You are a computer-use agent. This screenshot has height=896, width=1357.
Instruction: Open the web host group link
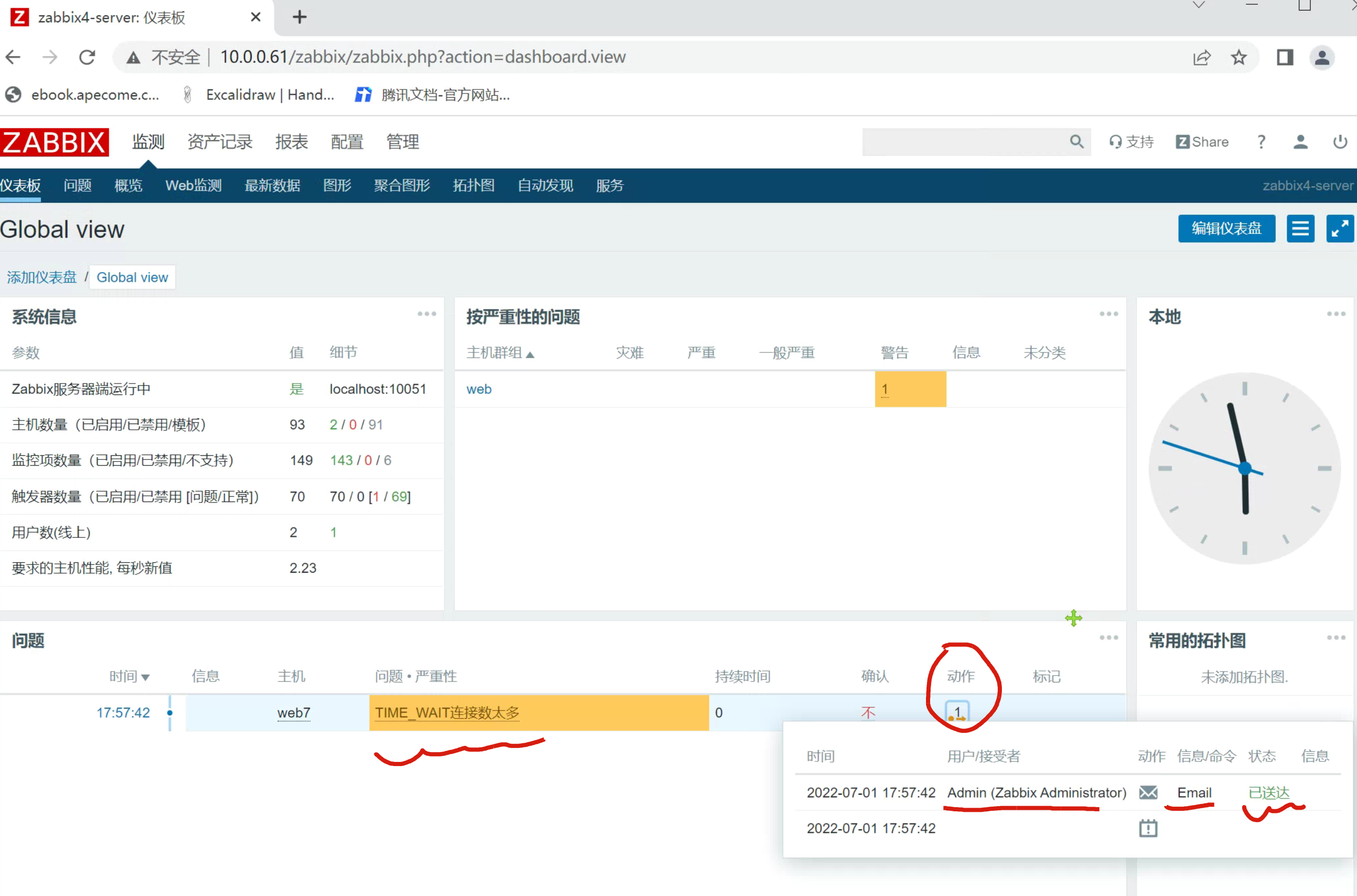478,389
